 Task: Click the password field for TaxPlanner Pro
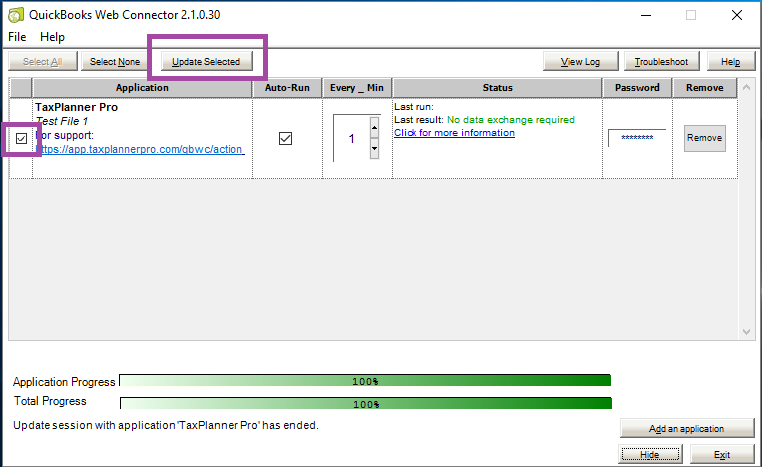click(637, 138)
